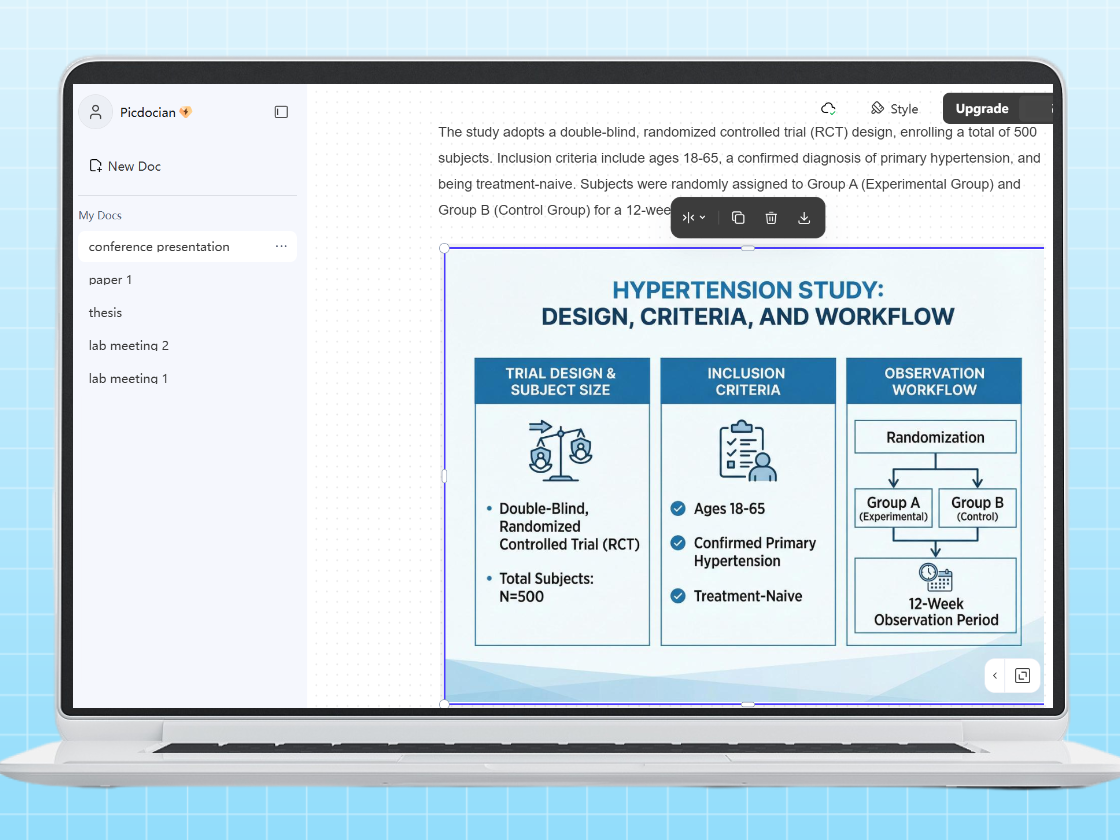Screen dimensions: 1120x840
Task: Open the paper 1 document
Action: coord(110,279)
